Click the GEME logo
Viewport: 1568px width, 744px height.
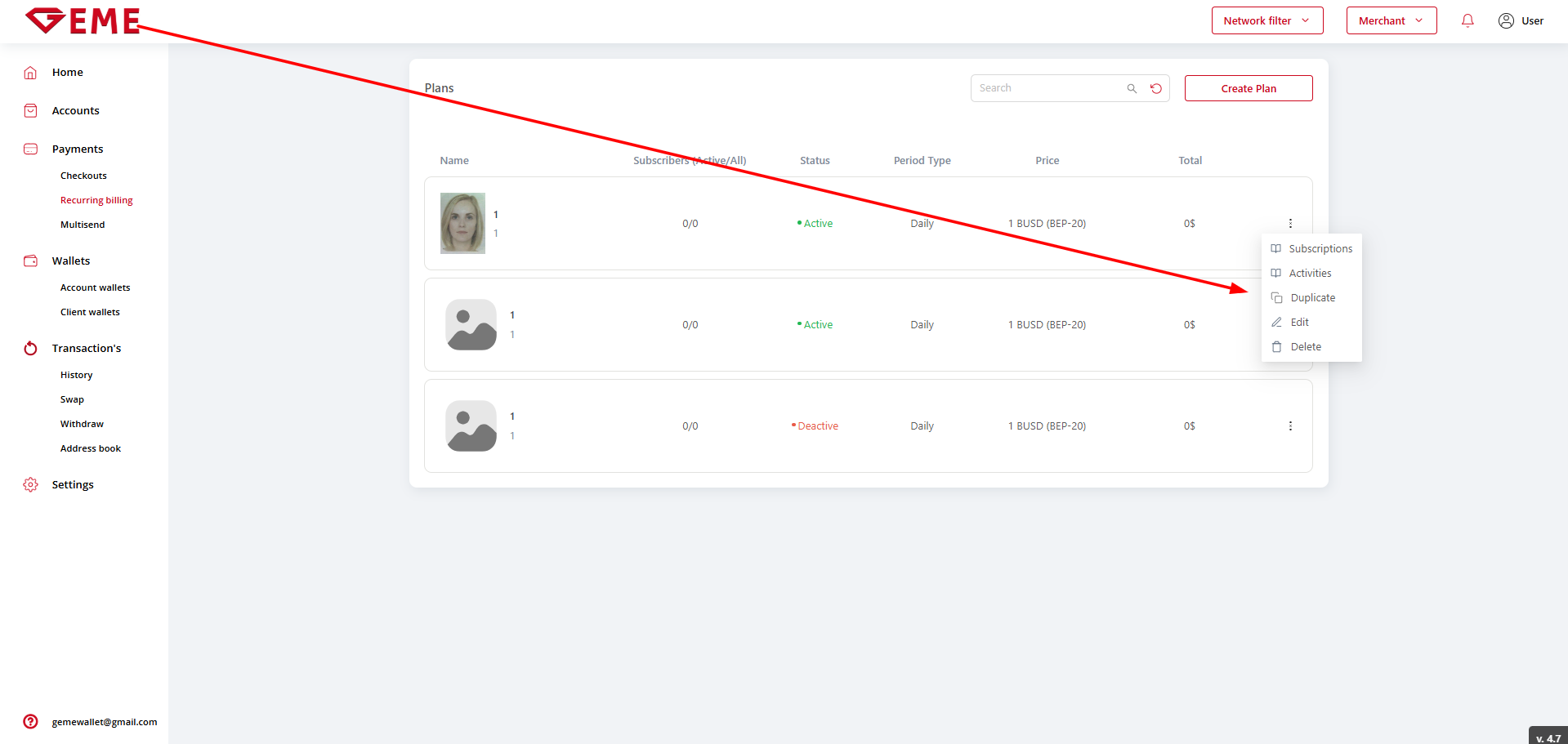(83, 21)
